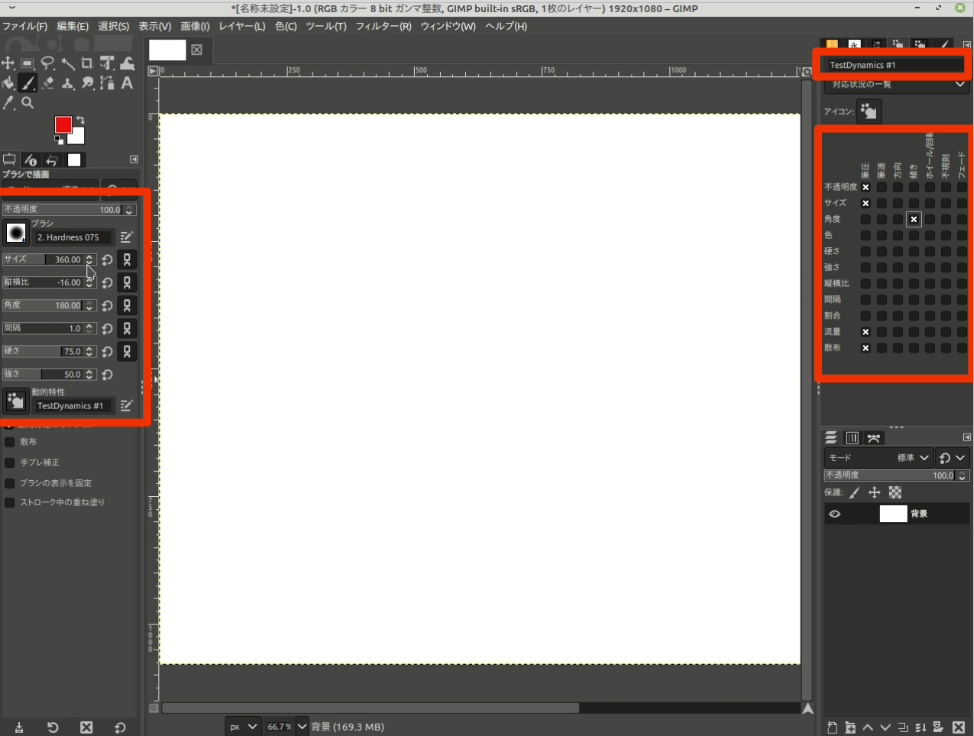Viewport: 974px width, 736px height.
Task: Click the red foreground color swatch
Action: coord(63,125)
